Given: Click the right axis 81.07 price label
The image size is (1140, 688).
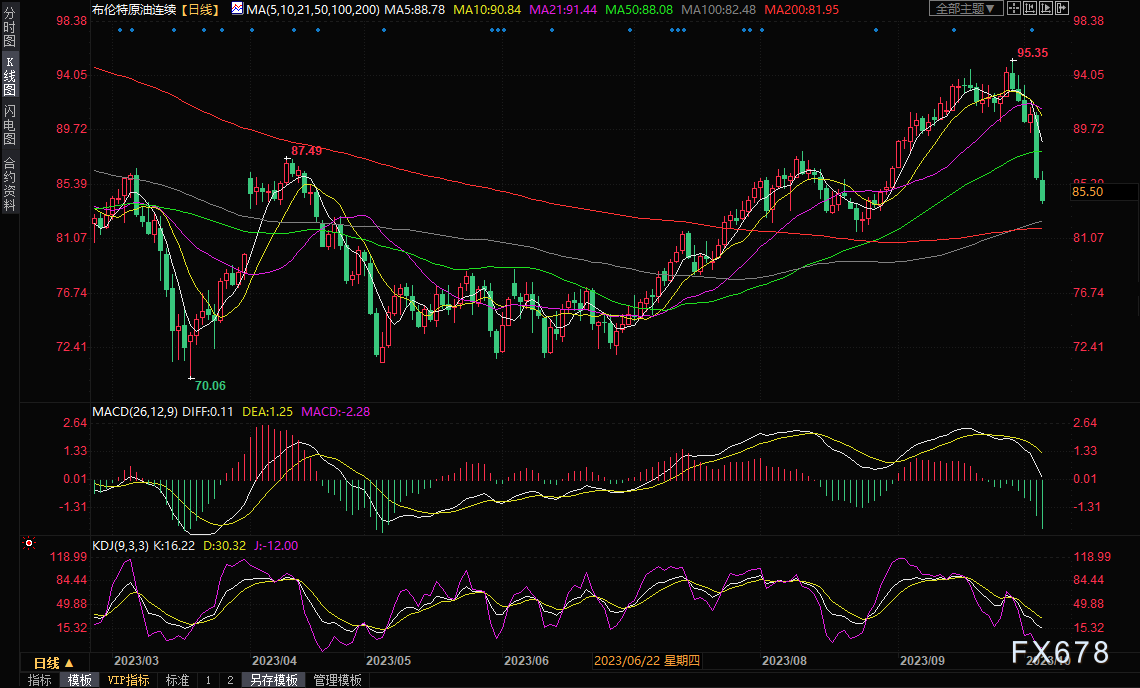Looking at the screenshot, I should (1088, 237).
